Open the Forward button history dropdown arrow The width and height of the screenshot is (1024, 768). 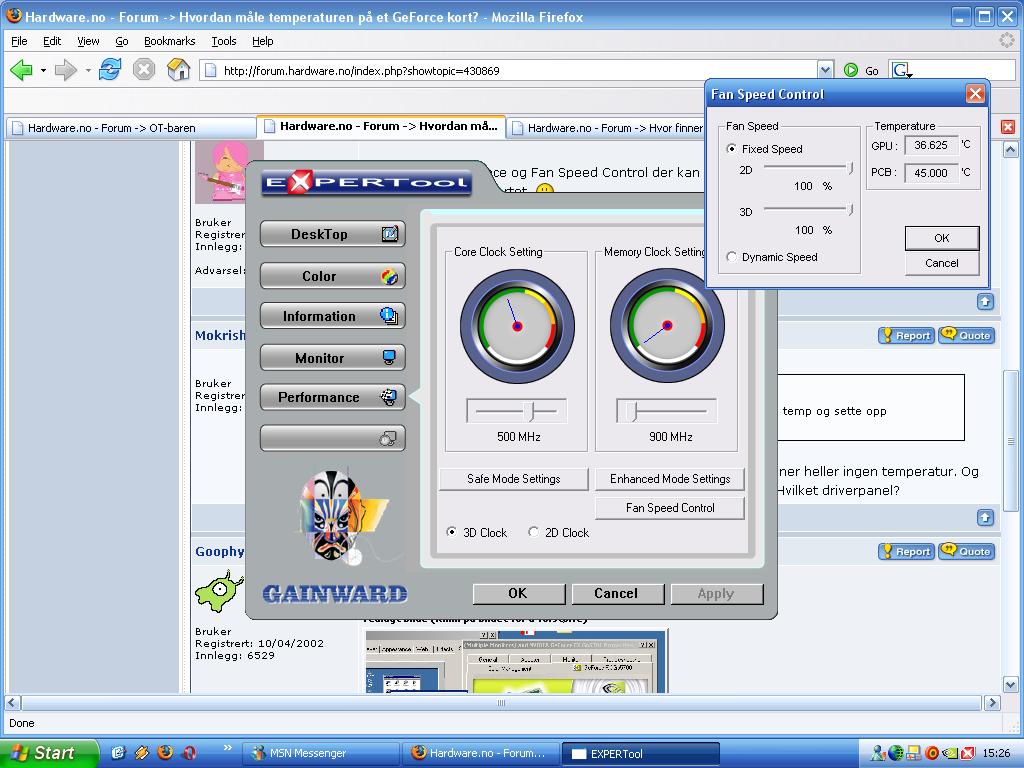[x=88, y=70]
